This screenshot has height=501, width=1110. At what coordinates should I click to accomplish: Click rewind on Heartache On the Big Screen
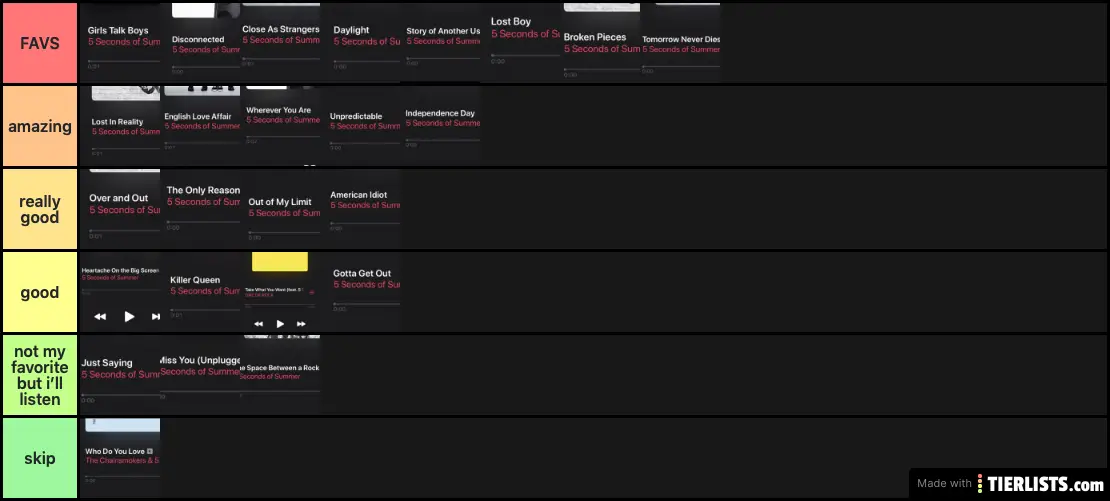100,316
